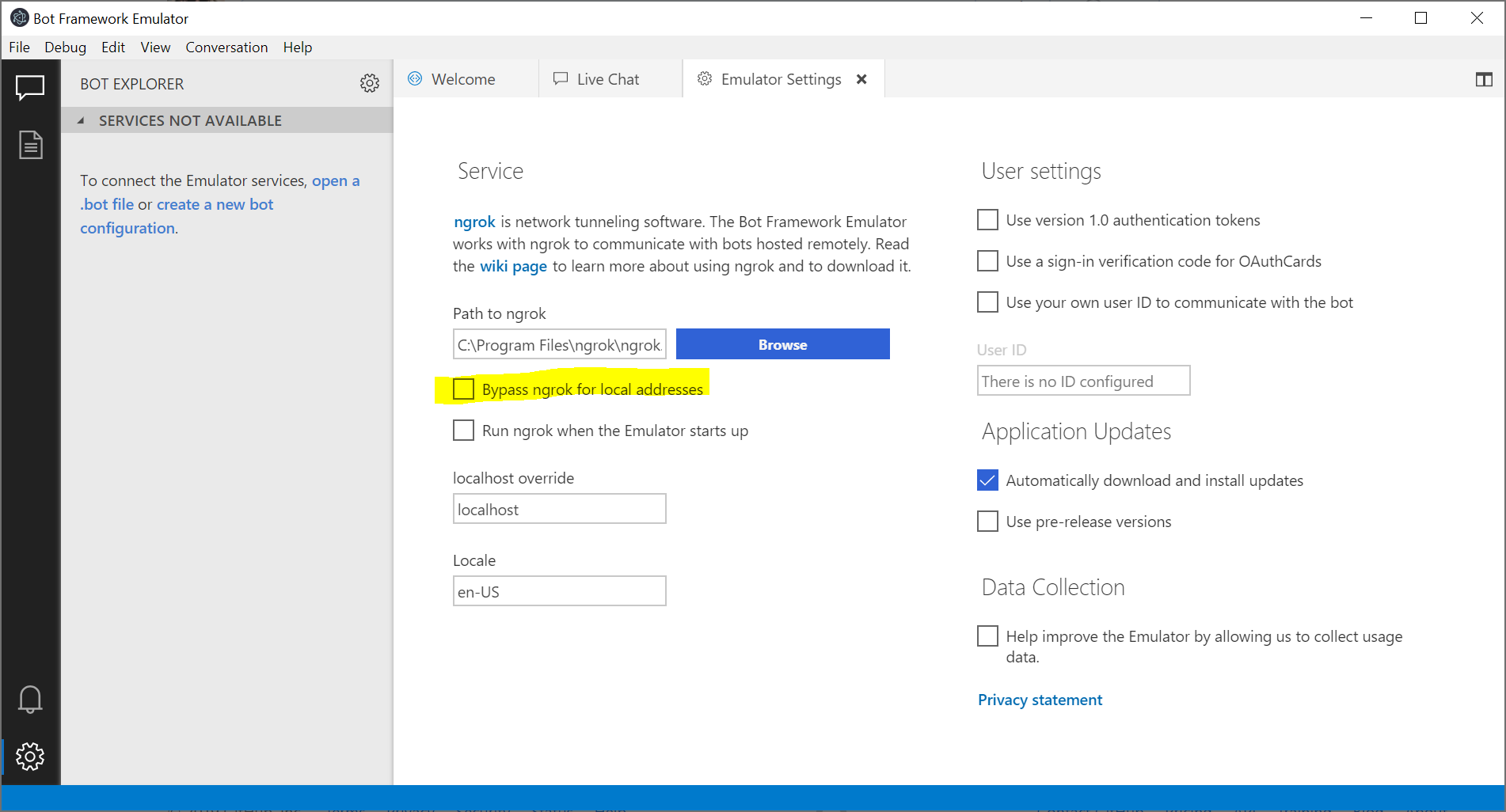Viewport: 1506px width, 812px height.
Task: Click the open a .bot file link
Action: coord(219,192)
